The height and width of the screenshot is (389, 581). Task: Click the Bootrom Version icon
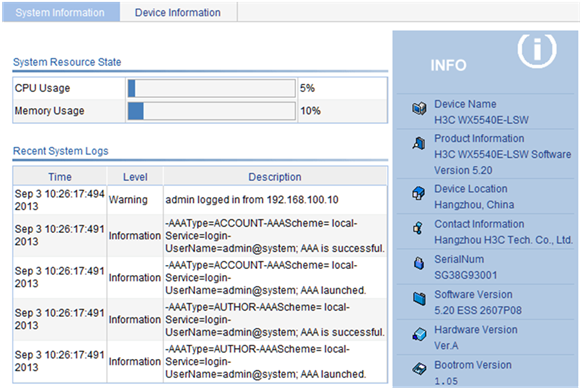point(419,369)
